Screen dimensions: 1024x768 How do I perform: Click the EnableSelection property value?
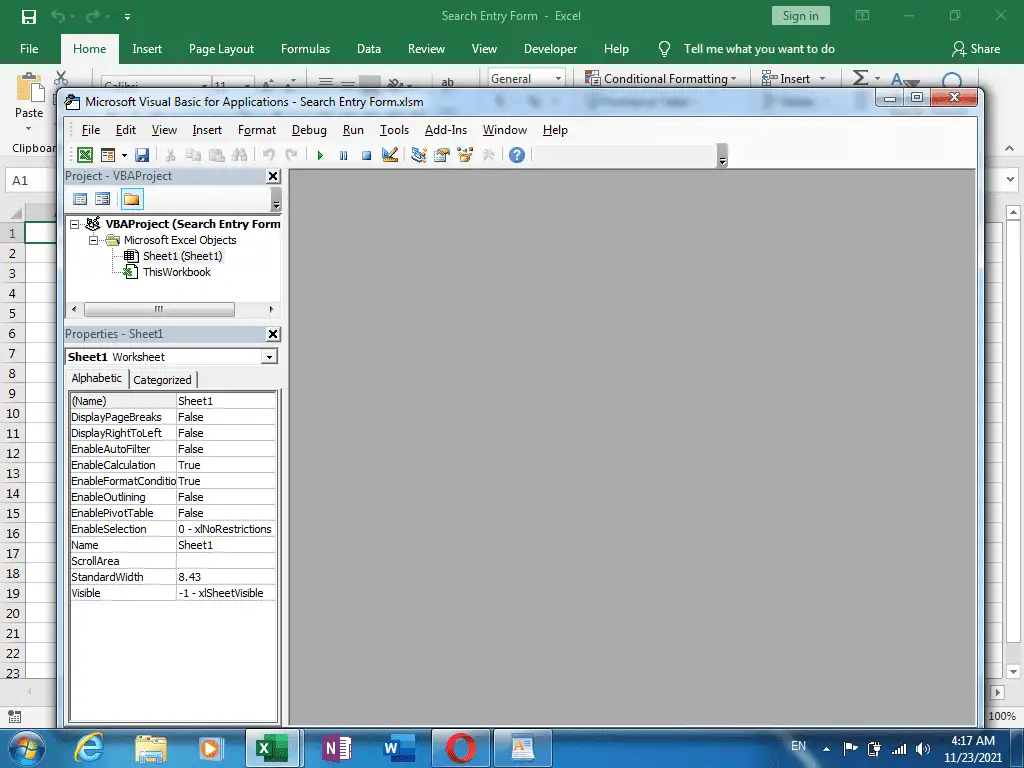coord(226,529)
